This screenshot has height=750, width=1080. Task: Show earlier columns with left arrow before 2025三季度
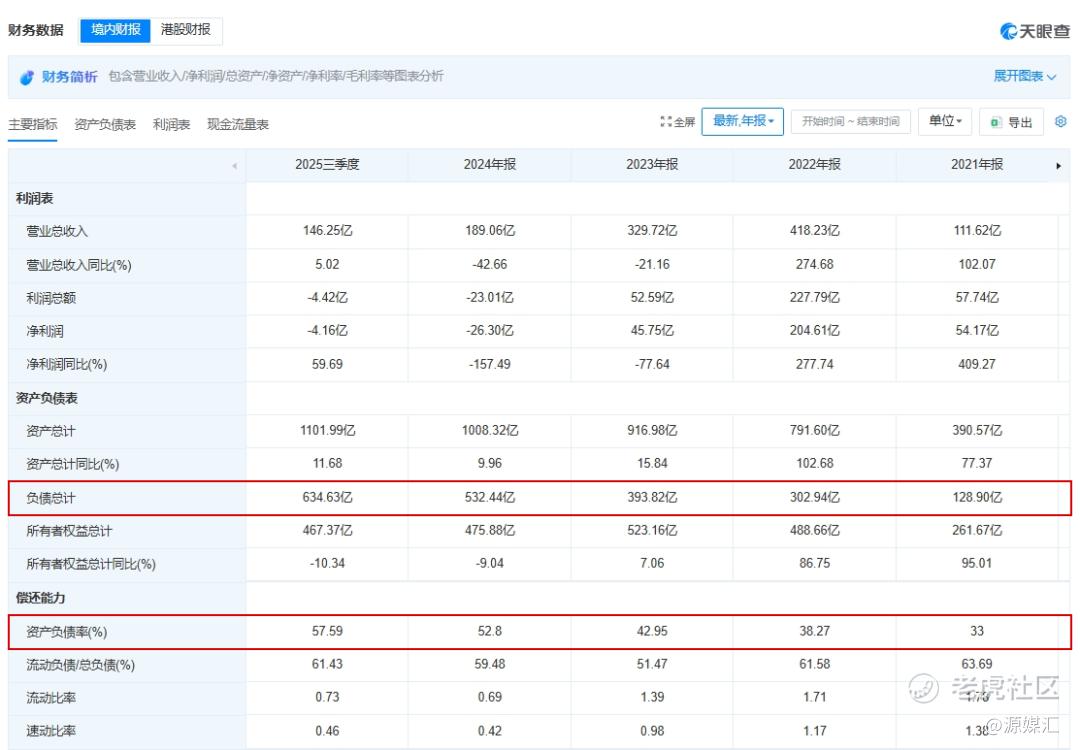pyautogui.click(x=235, y=166)
